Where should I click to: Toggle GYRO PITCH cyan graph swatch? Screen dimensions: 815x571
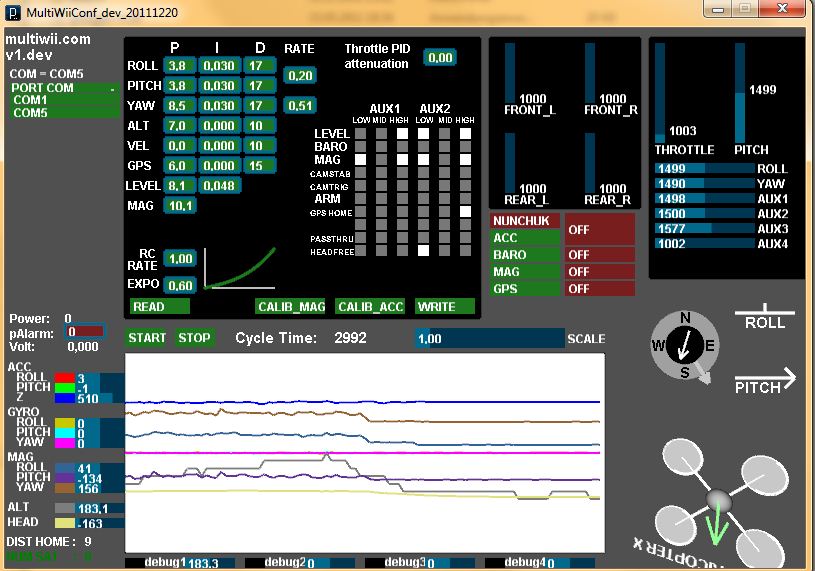[65, 433]
